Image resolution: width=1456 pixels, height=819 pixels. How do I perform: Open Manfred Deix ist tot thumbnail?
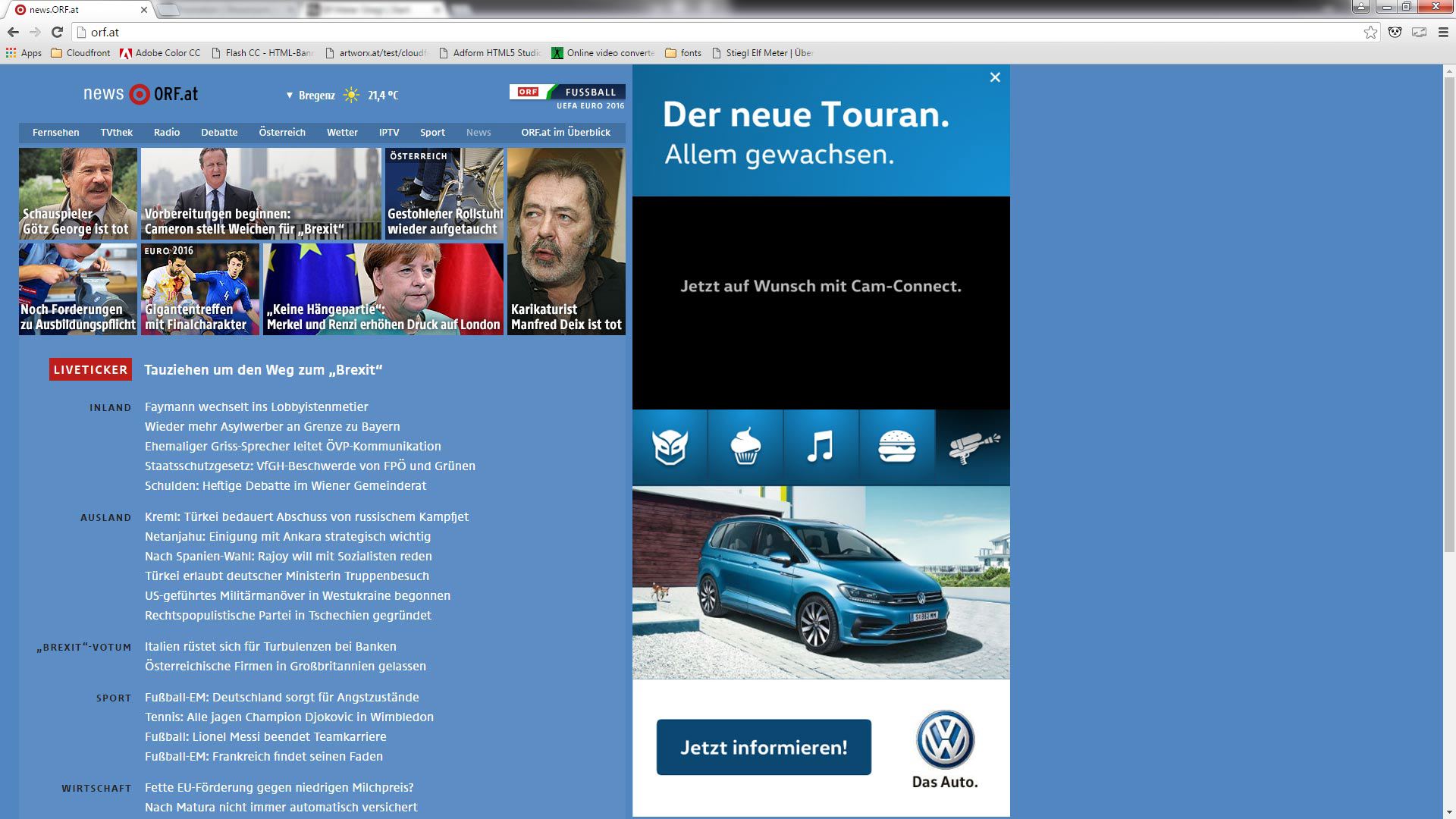coord(566,241)
